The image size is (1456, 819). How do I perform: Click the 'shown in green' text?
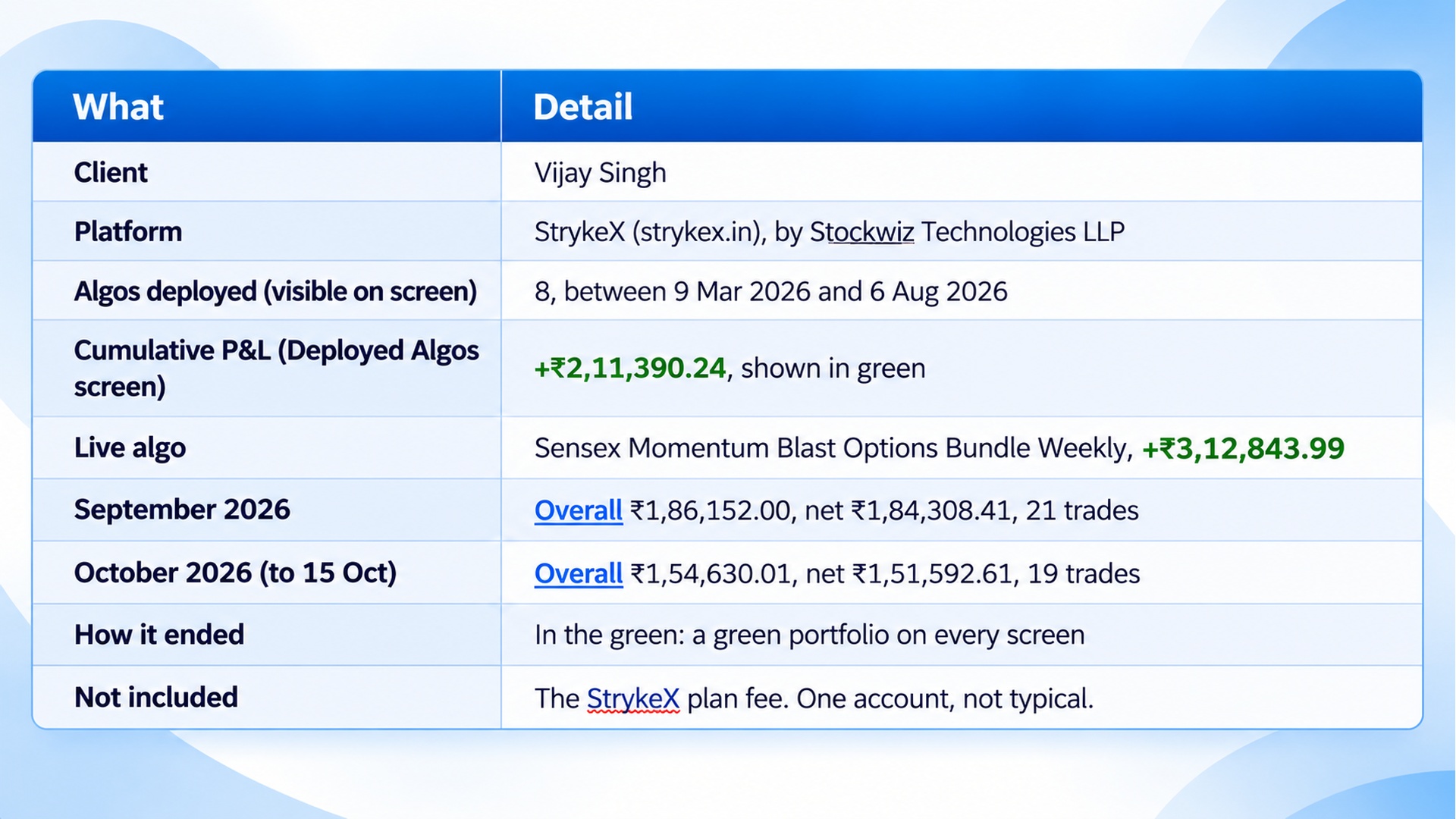[833, 369]
